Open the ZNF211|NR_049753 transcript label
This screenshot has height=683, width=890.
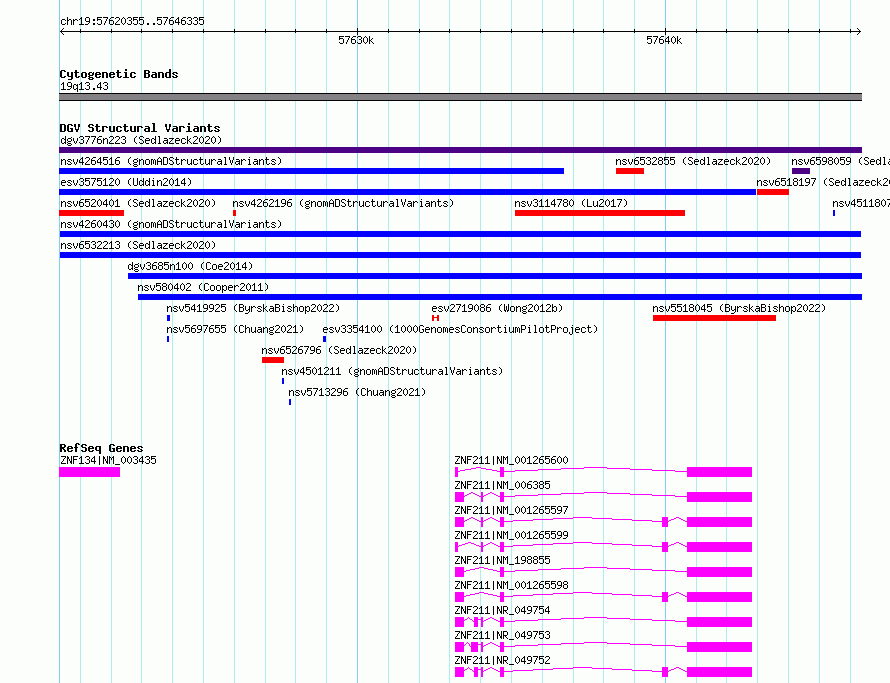[x=502, y=635]
